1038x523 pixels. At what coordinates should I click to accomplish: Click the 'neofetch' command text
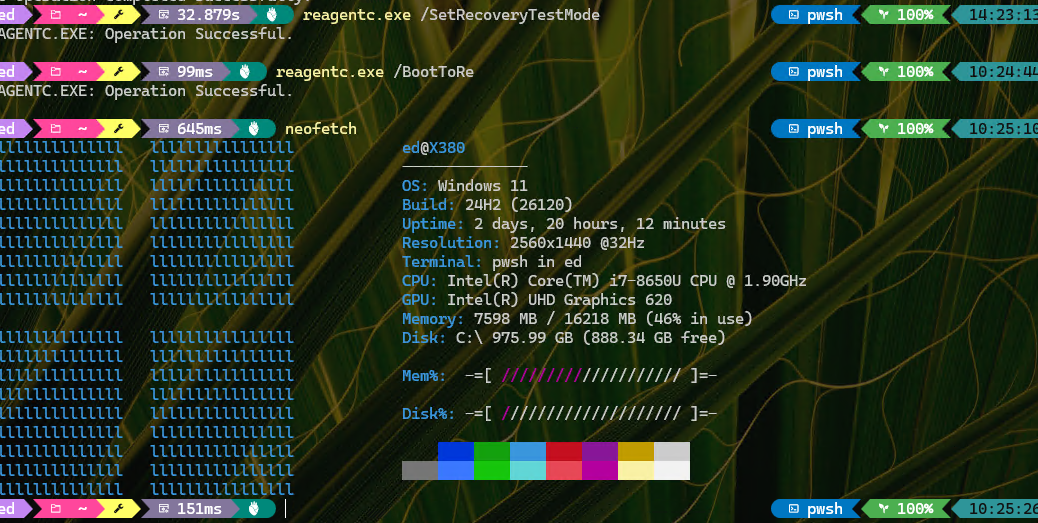[x=321, y=128]
